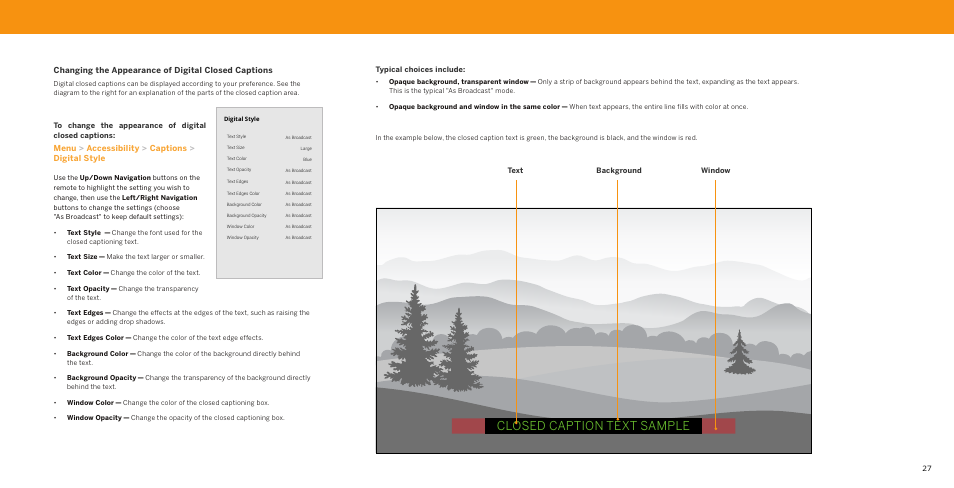Click the sentence starting 'In the example below'

coord(536,138)
